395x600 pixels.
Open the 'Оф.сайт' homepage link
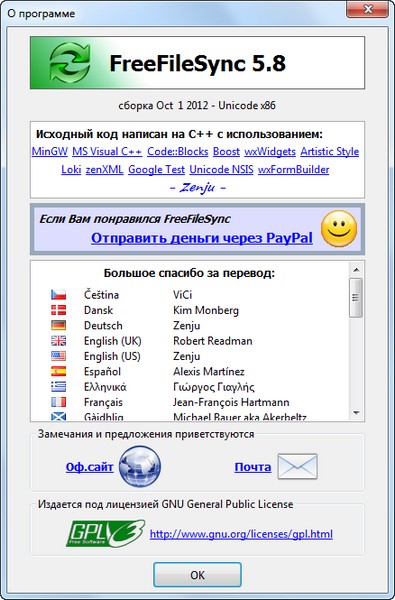point(90,467)
